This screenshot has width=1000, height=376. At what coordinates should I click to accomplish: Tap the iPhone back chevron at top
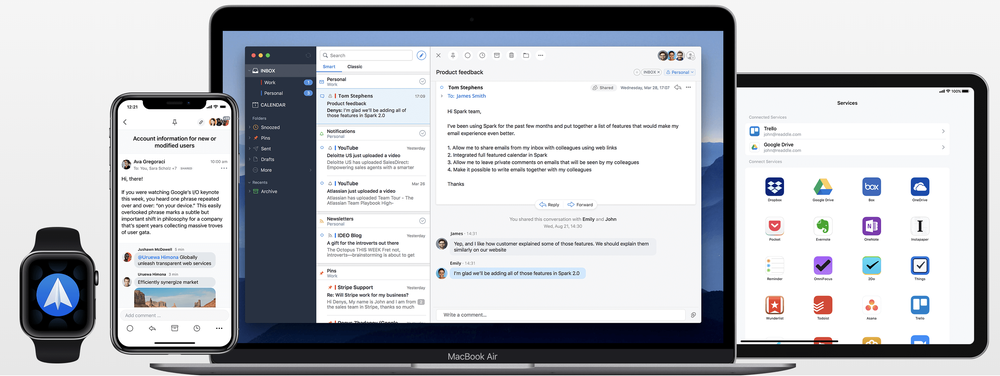pos(125,122)
